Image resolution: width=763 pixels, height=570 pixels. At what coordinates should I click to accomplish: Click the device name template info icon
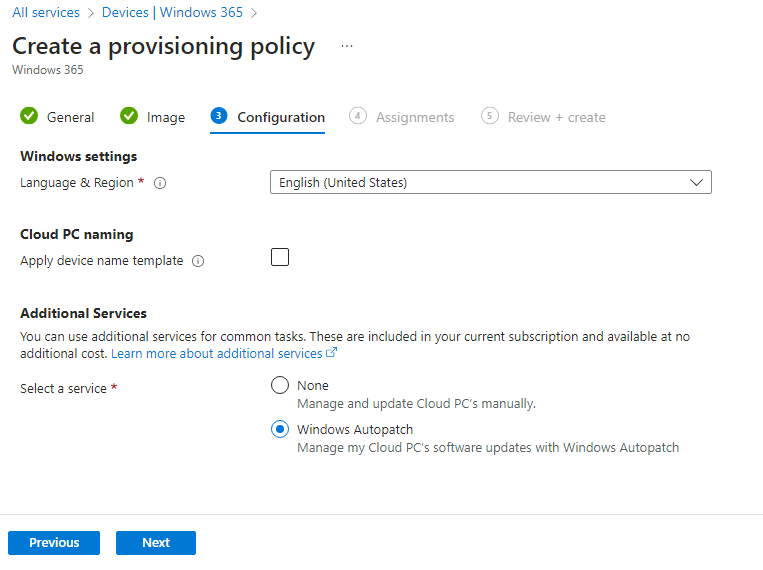point(198,261)
